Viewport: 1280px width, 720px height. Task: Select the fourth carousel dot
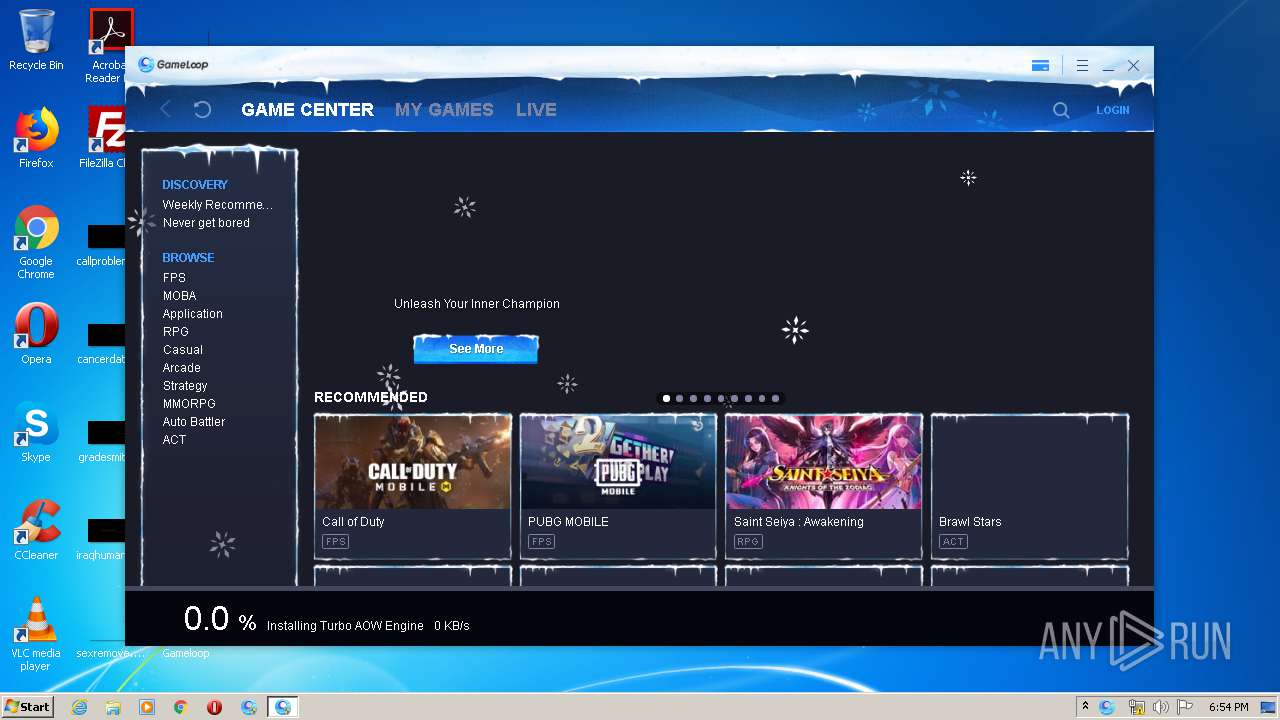(707, 398)
